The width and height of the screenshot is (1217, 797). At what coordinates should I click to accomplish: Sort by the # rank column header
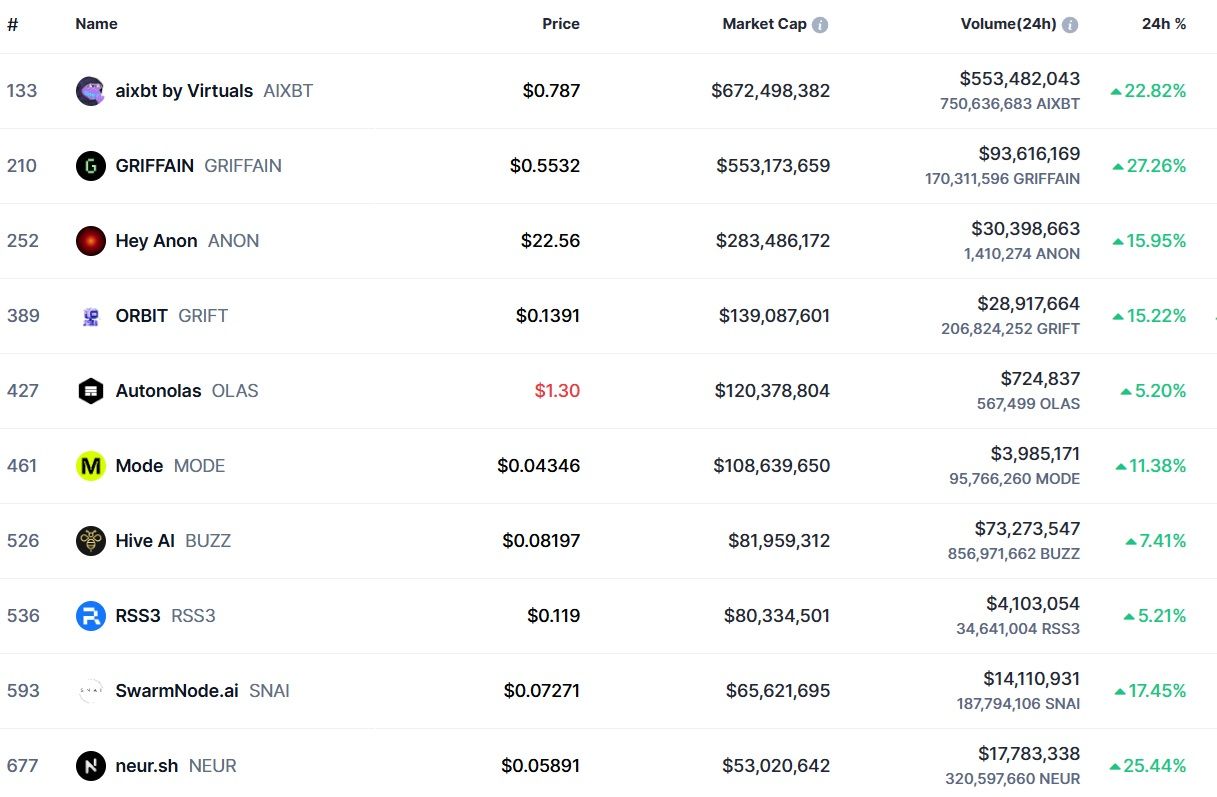pos(12,24)
